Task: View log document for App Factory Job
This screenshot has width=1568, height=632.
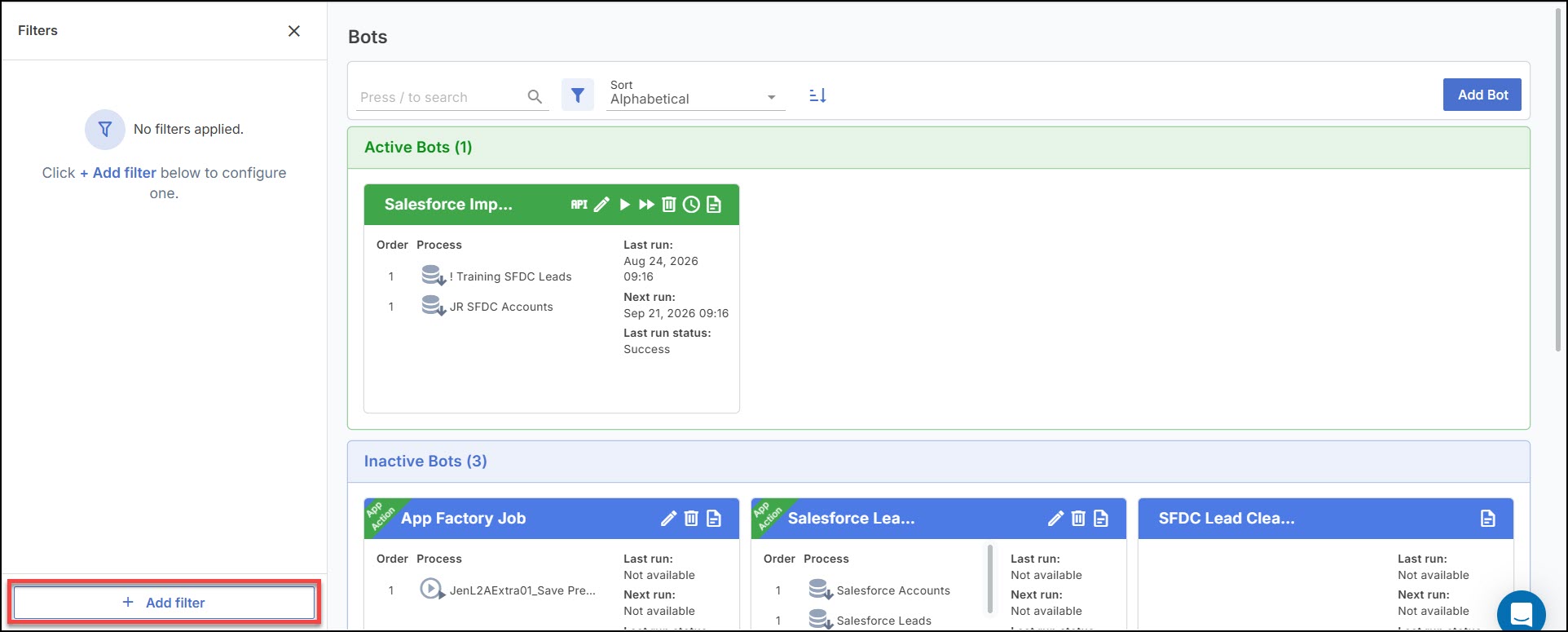Action: (x=714, y=519)
